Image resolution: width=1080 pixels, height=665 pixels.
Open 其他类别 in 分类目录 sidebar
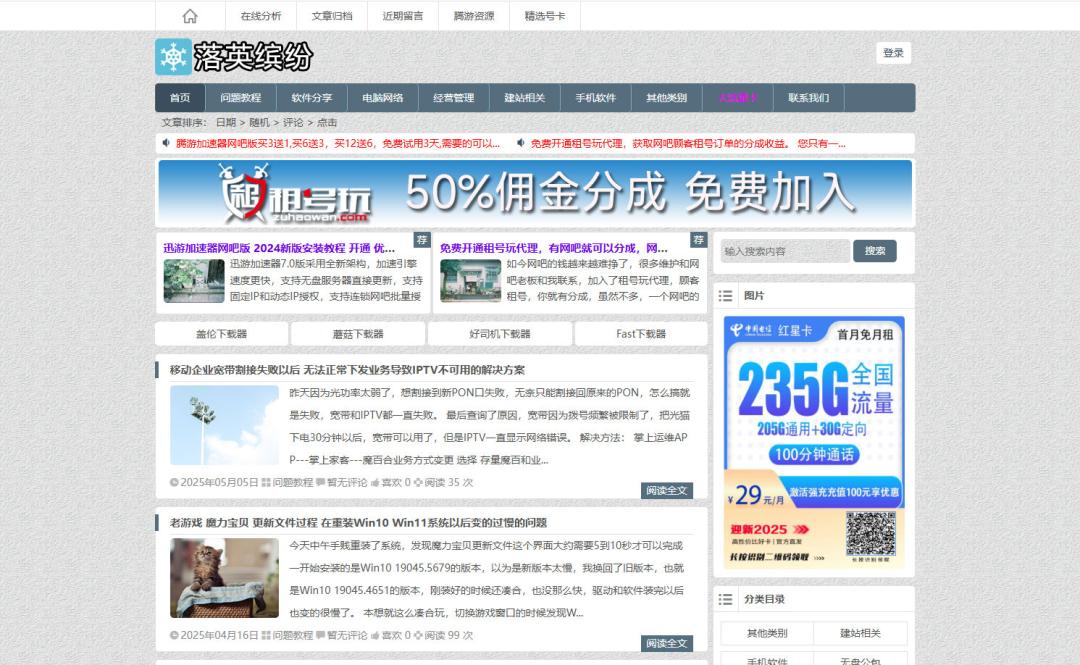tap(767, 633)
